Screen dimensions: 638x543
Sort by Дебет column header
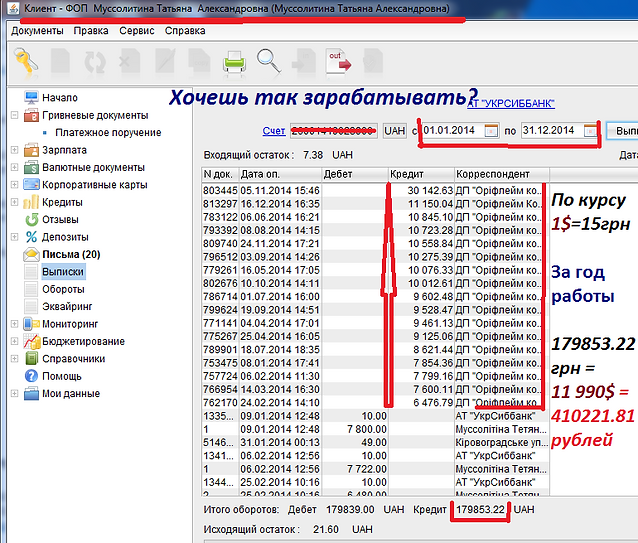point(355,174)
